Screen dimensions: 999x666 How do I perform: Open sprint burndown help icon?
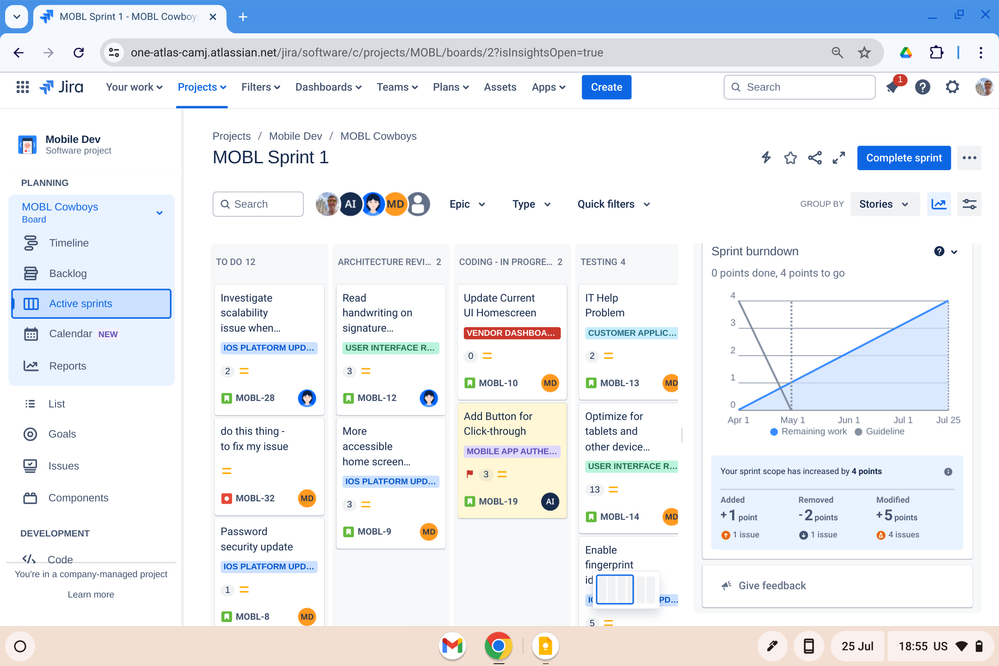click(x=938, y=251)
